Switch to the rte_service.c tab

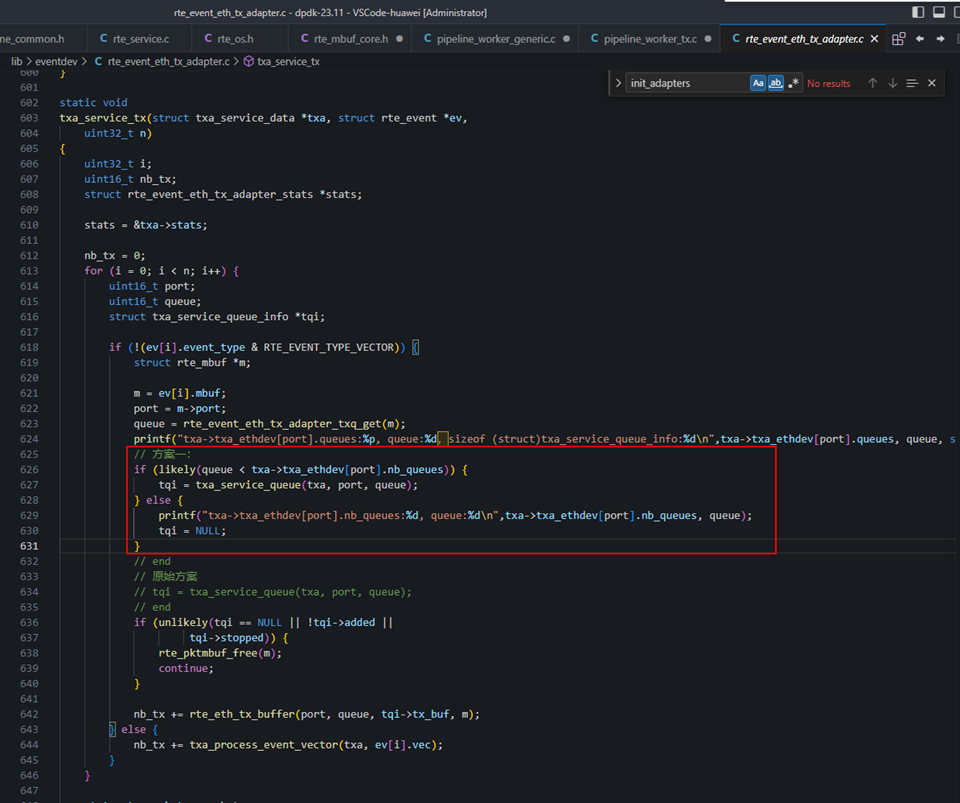tap(138, 39)
